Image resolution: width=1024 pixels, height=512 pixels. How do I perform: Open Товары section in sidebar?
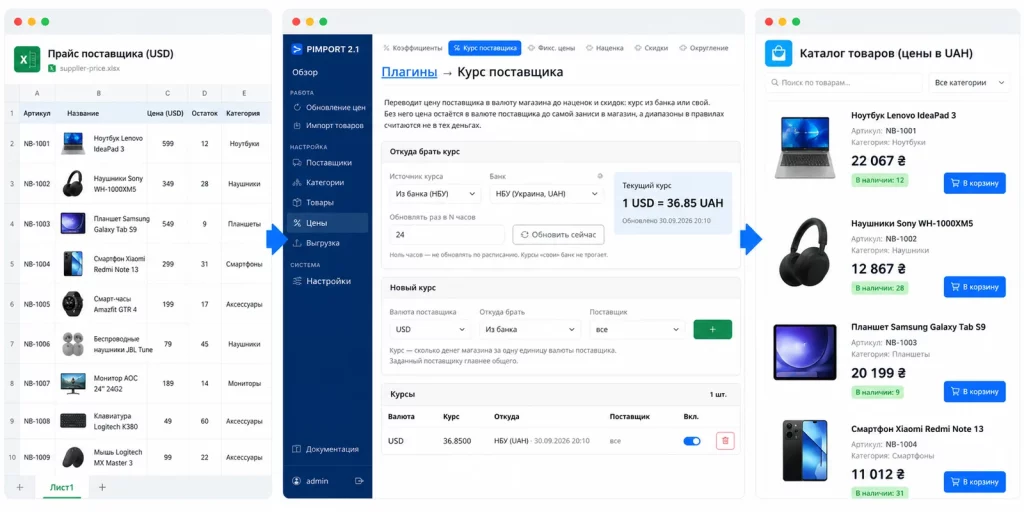point(313,202)
